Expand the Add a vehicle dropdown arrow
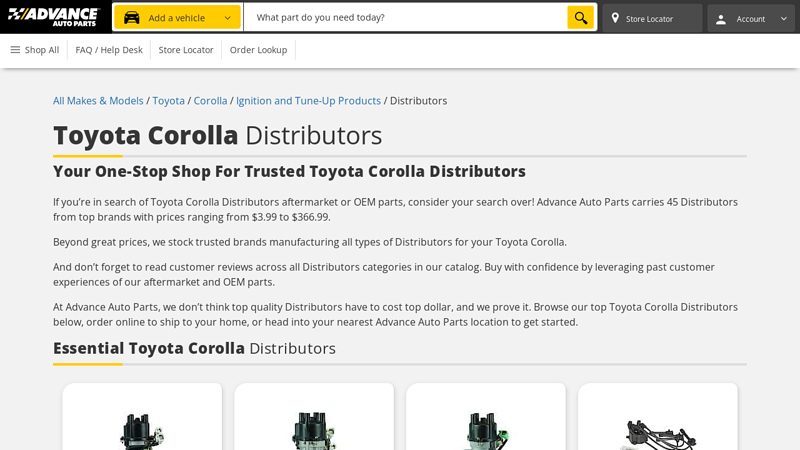The image size is (800, 450). click(x=227, y=18)
